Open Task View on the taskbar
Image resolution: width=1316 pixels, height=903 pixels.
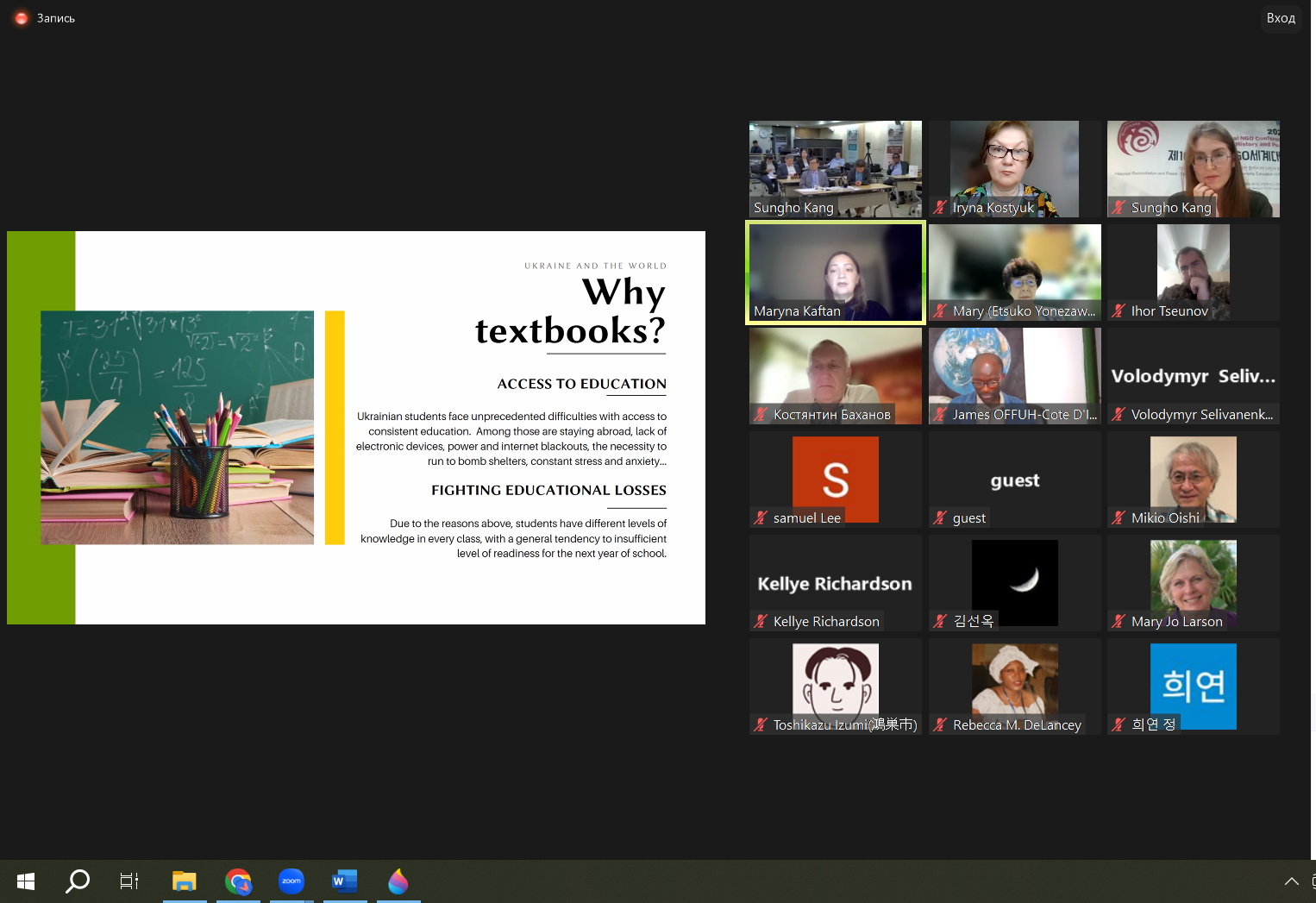(129, 881)
